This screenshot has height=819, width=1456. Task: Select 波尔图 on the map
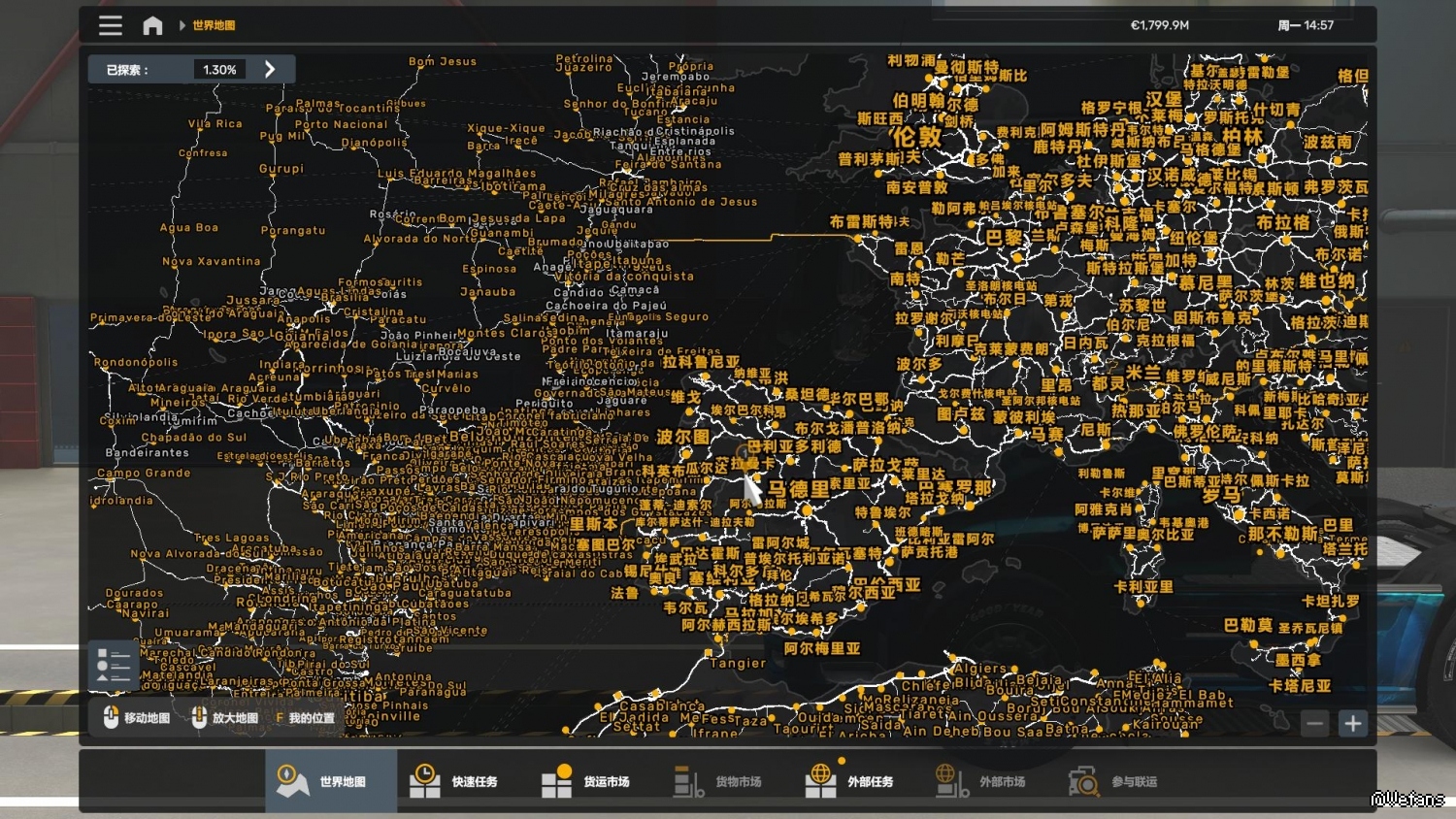(x=682, y=437)
